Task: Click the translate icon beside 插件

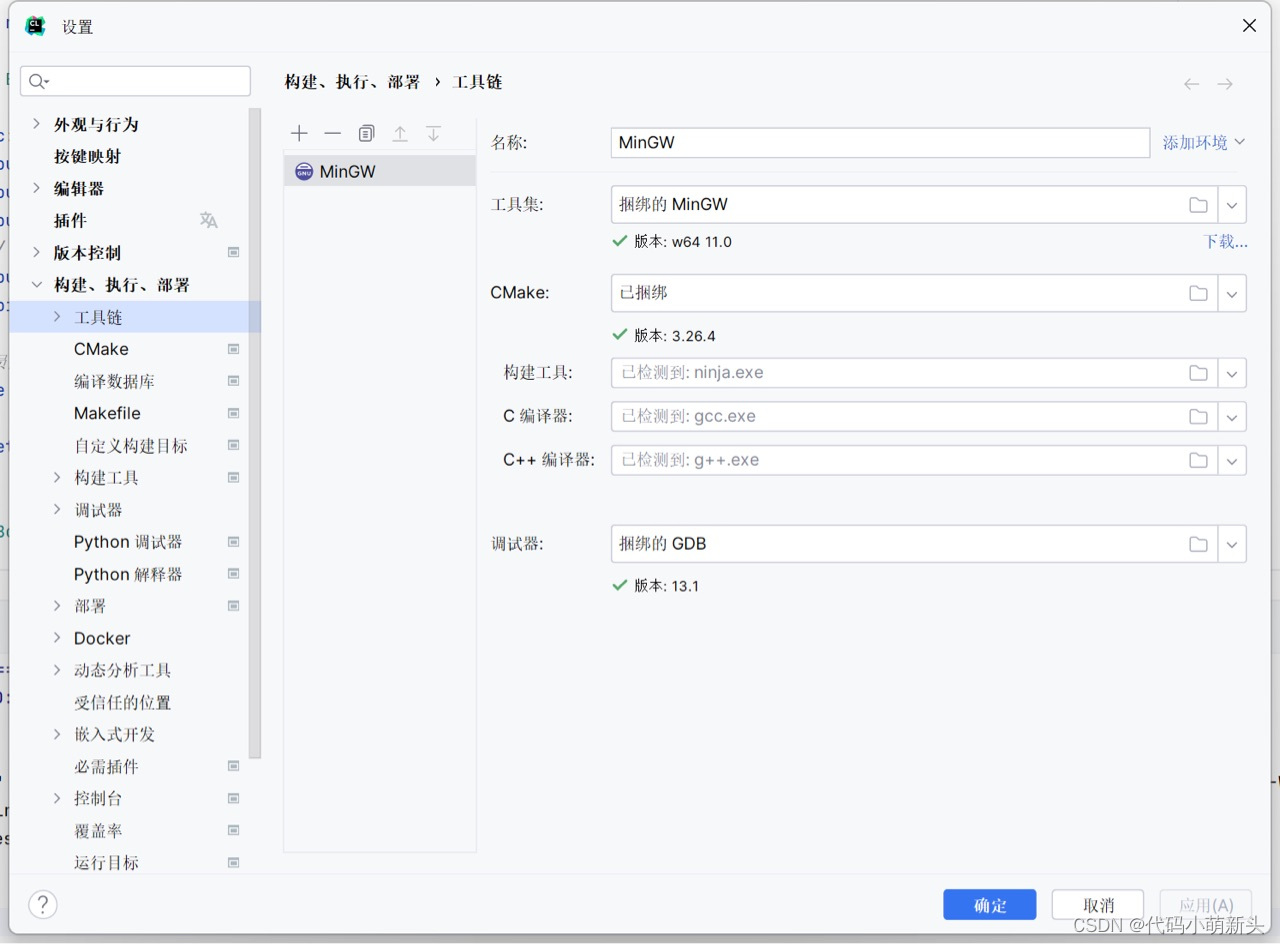Action: pyautogui.click(x=208, y=220)
